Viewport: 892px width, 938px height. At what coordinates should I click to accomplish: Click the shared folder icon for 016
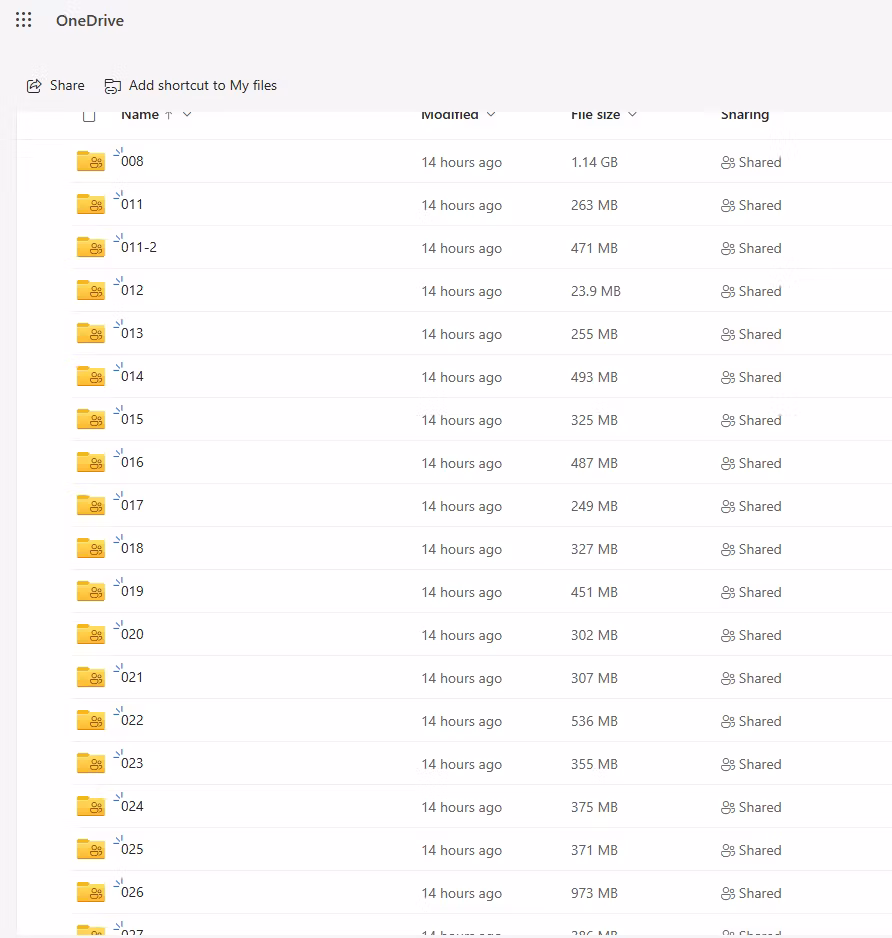pyautogui.click(x=91, y=463)
